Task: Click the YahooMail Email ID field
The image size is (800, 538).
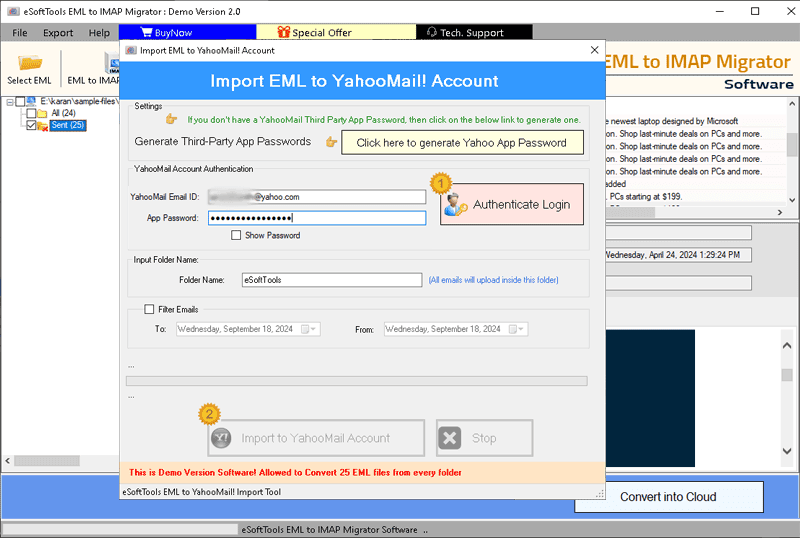Action: tap(317, 197)
